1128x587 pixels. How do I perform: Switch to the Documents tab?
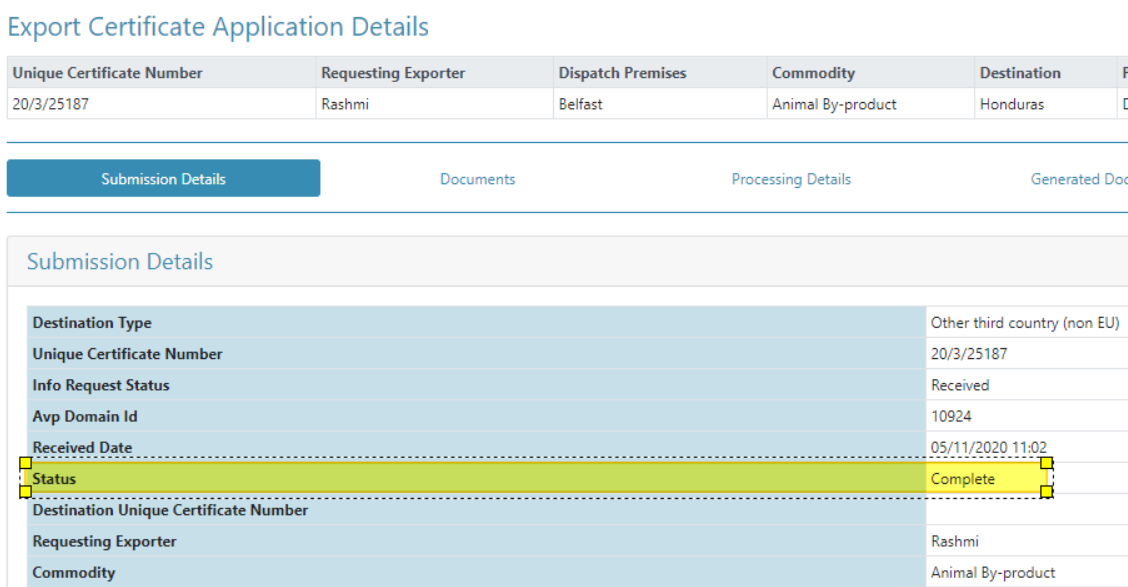478,179
